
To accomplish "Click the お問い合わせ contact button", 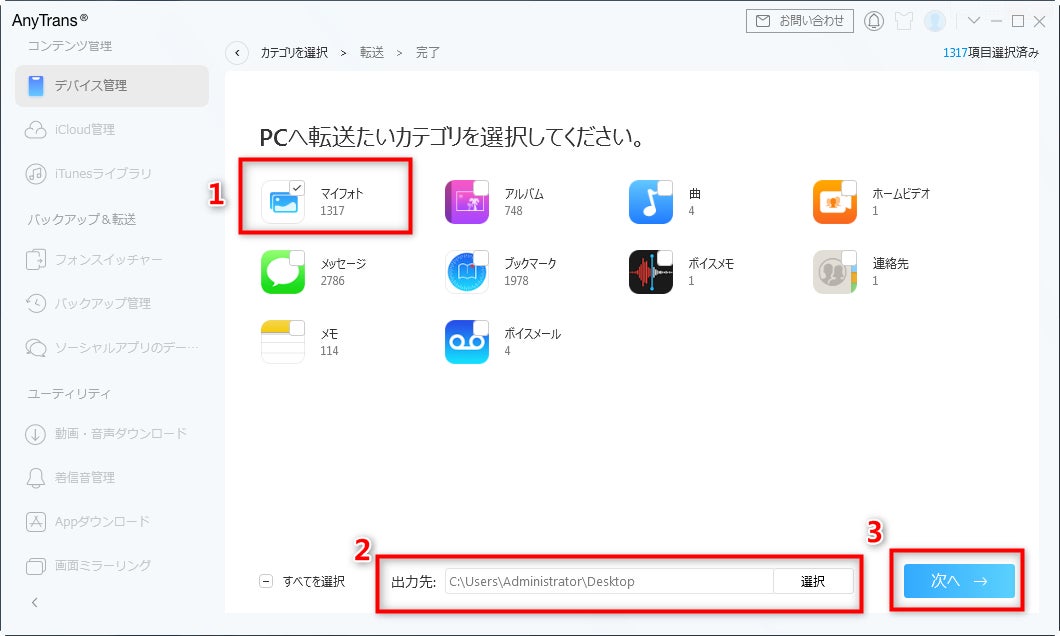I will click(x=800, y=21).
